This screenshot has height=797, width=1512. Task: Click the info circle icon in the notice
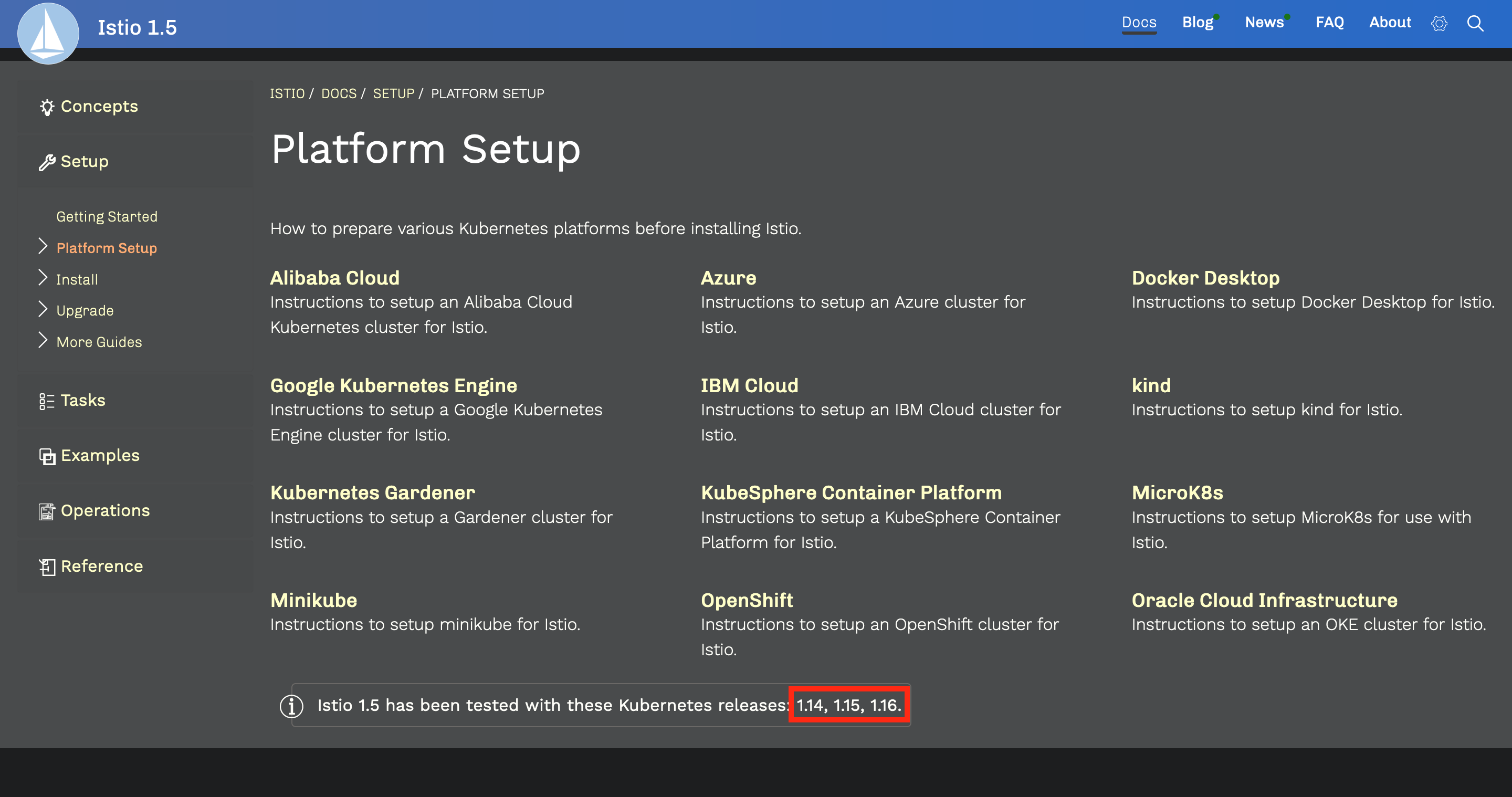(291, 706)
